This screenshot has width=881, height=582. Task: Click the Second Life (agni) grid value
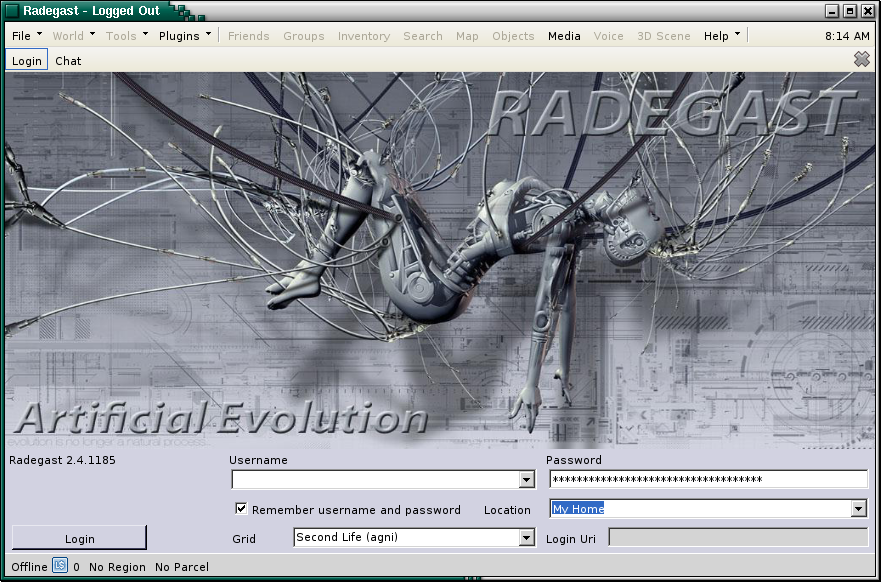click(x=347, y=537)
